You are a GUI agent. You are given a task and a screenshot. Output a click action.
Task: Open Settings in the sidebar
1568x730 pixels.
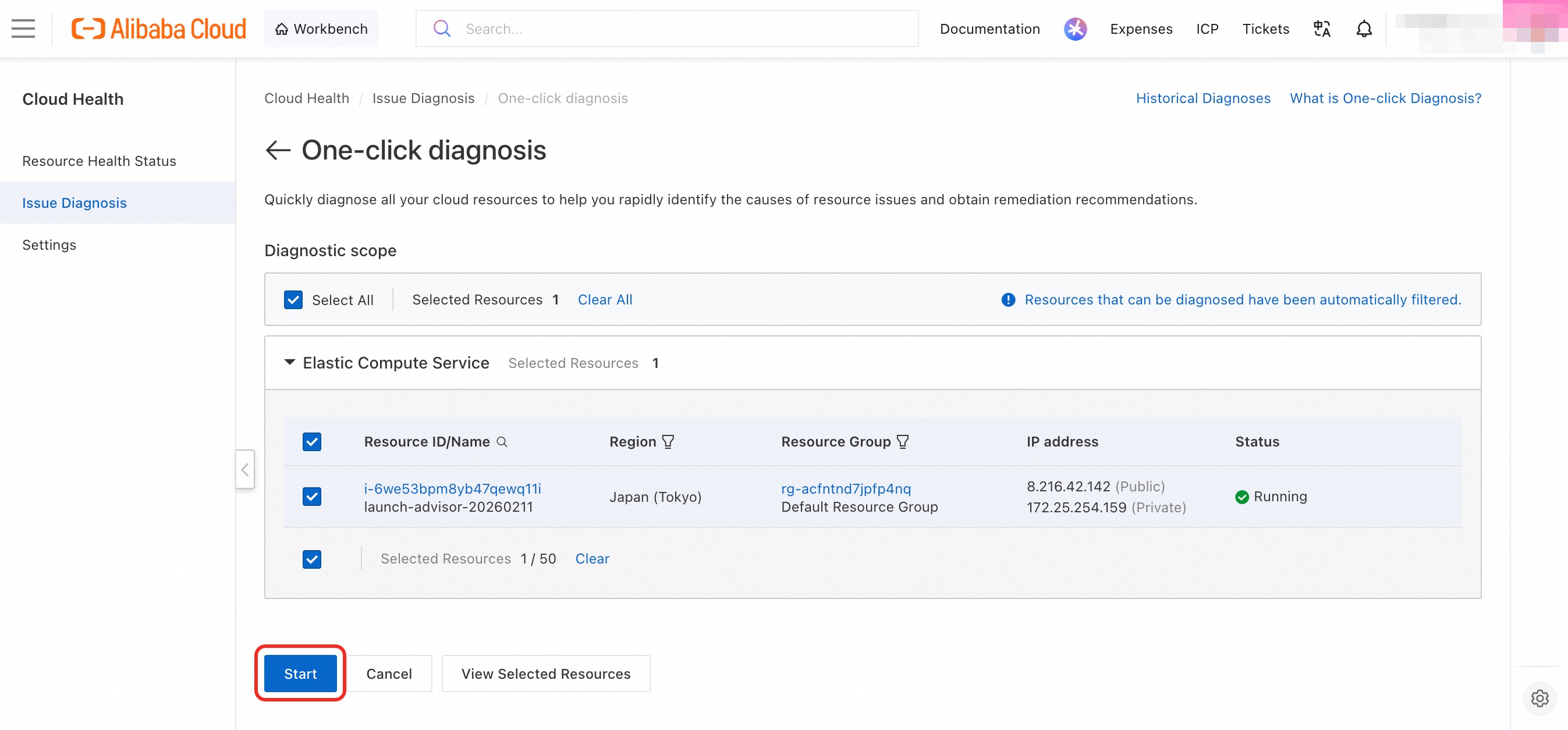[x=49, y=244]
